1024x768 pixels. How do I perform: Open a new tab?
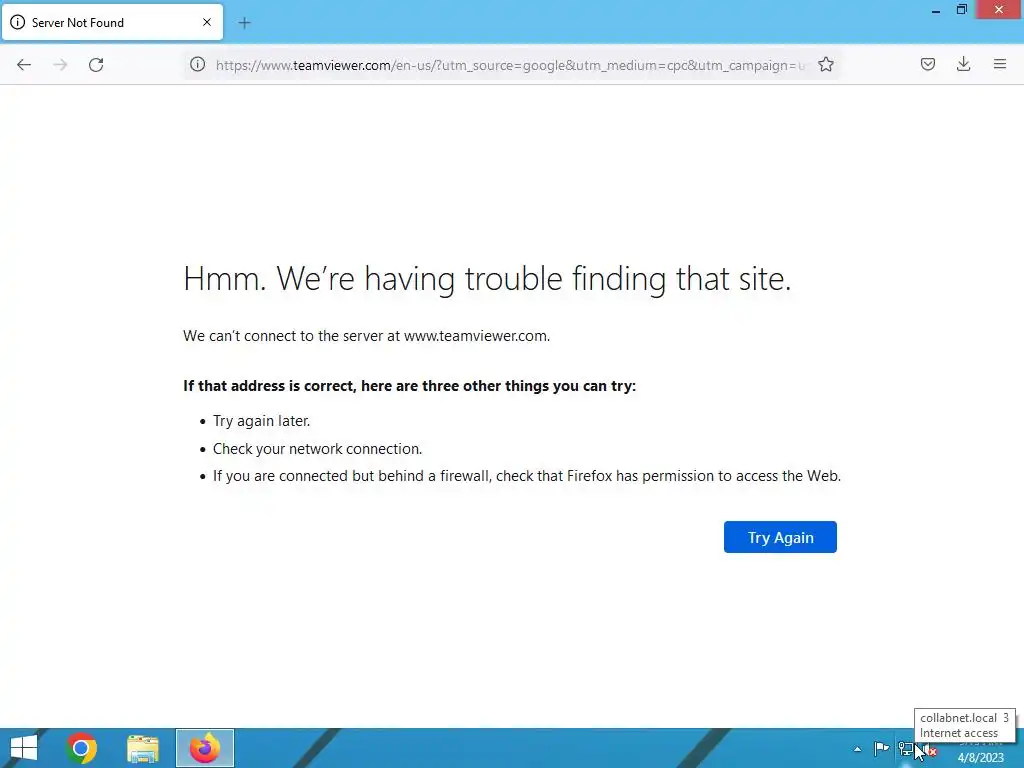pos(244,23)
